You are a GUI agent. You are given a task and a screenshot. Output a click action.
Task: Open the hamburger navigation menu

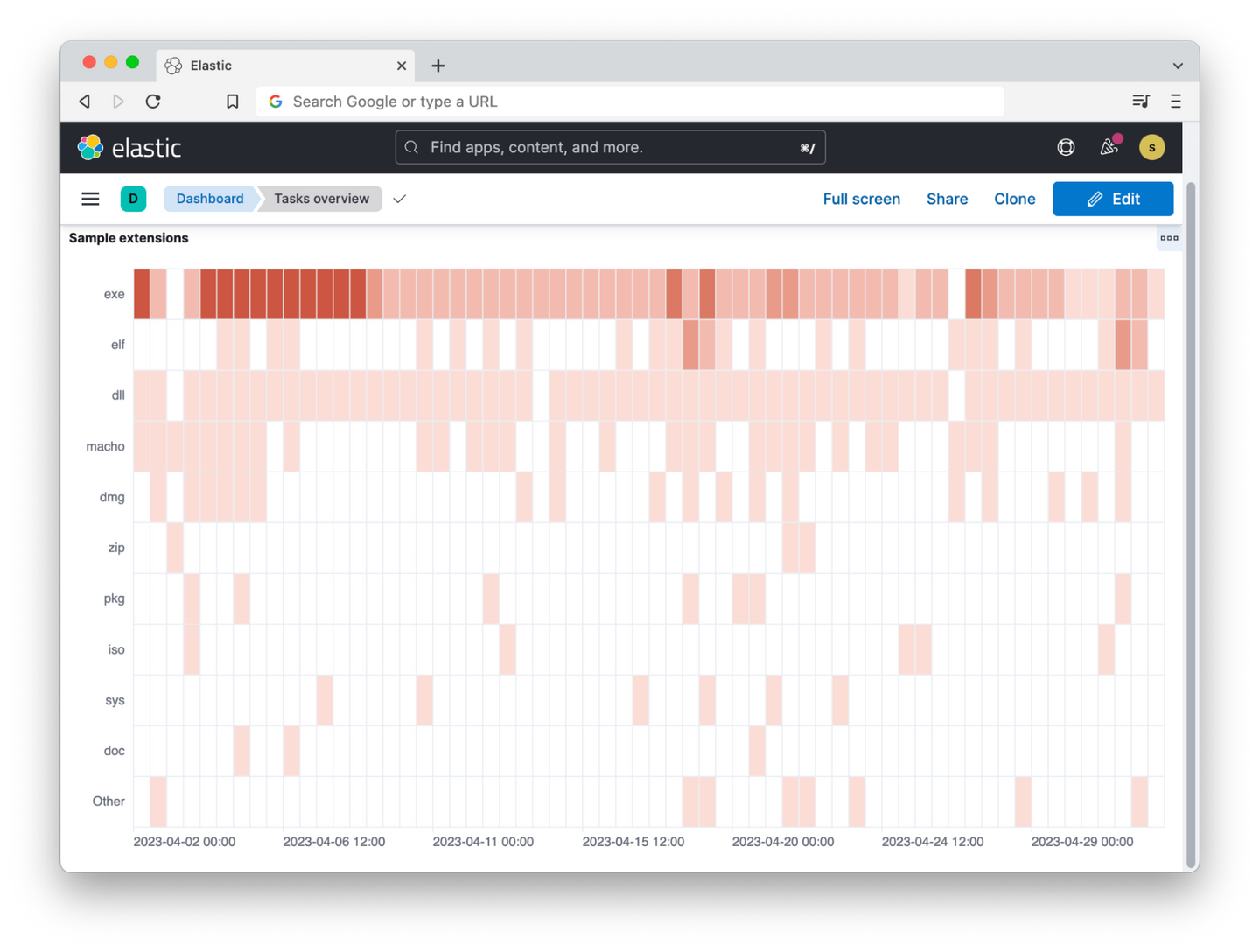[x=90, y=199]
